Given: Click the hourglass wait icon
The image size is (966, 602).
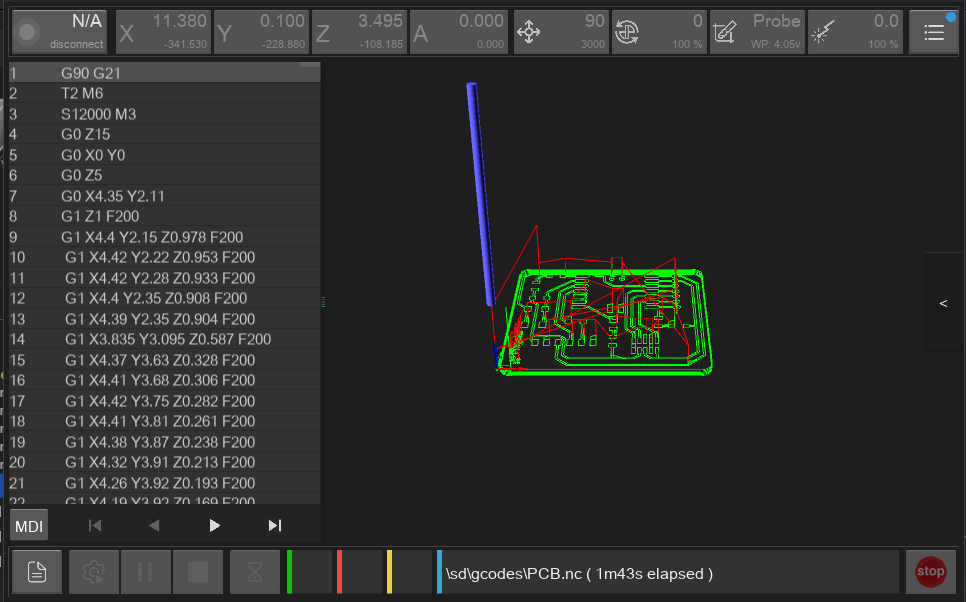Looking at the screenshot, I should pyautogui.click(x=255, y=572).
